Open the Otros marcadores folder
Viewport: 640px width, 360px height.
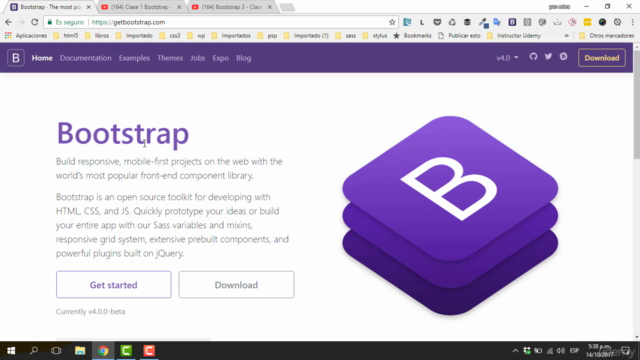pyautogui.click(x=607, y=36)
